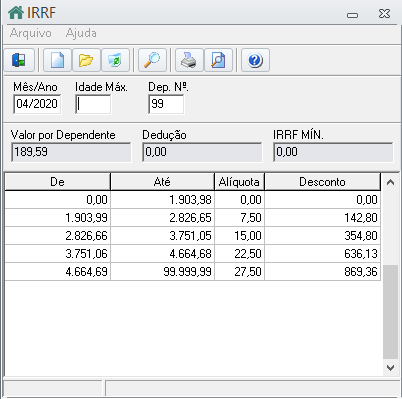Click the scroll up arrow of table
402x399 pixels.
click(x=390, y=182)
